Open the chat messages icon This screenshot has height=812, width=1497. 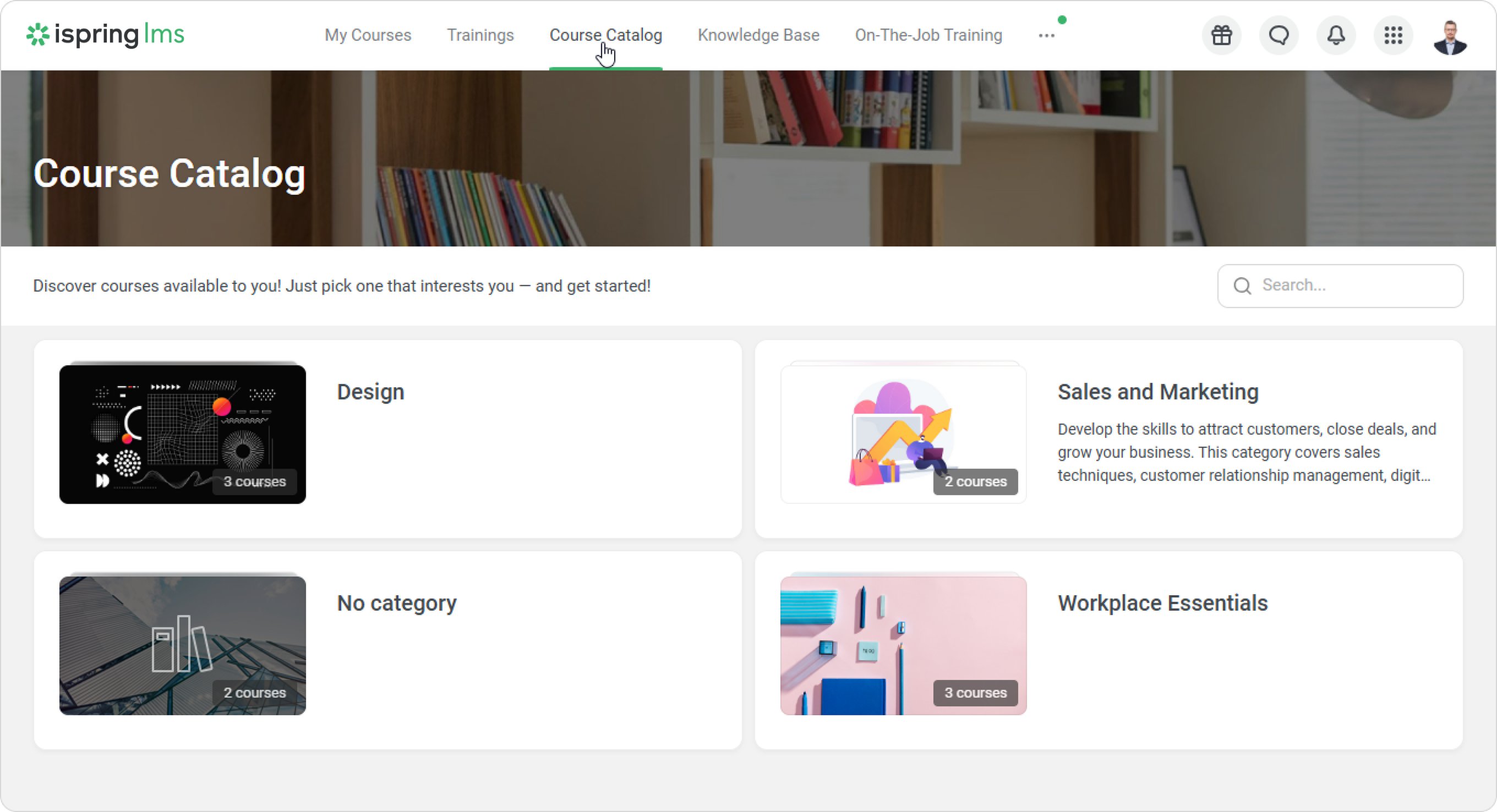(x=1279, y=35)
